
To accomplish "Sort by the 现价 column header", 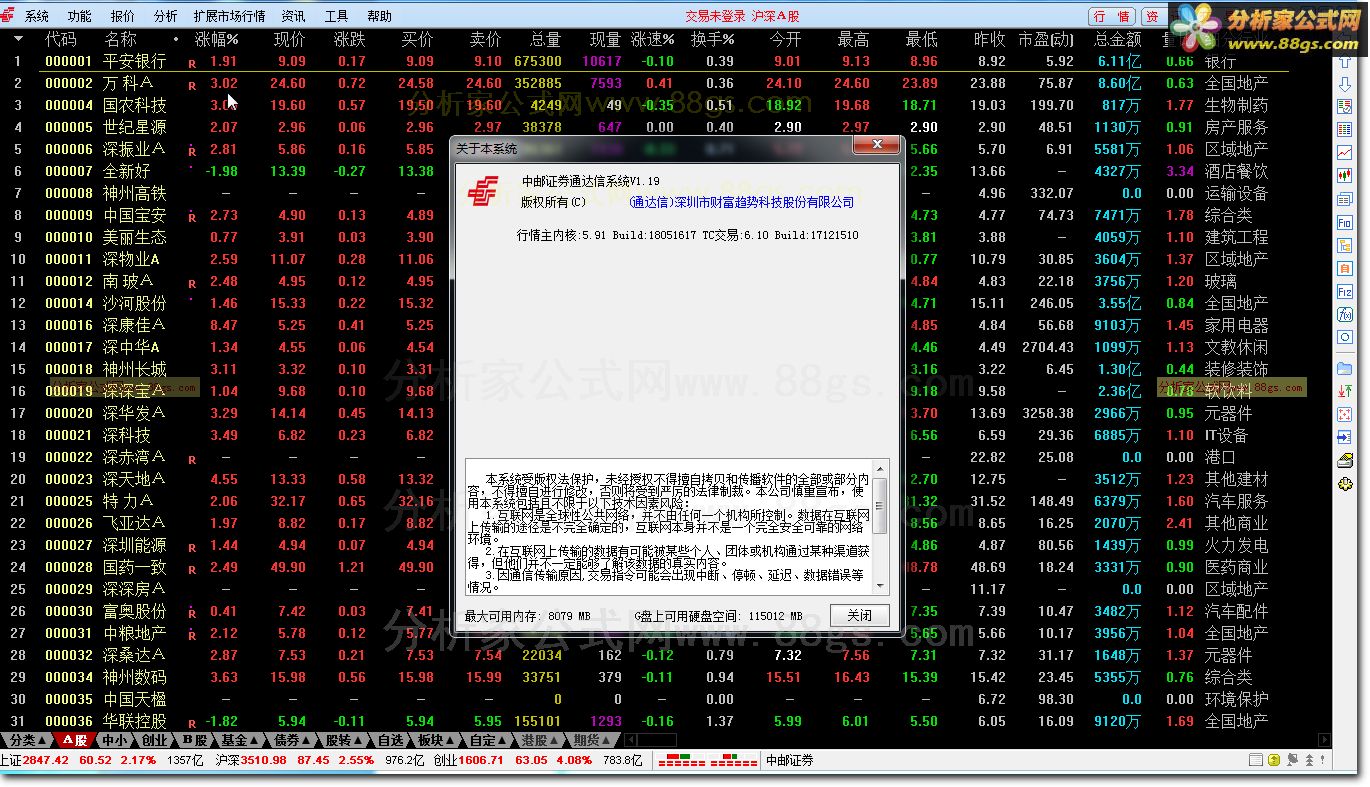I will [x=290, y=39].
